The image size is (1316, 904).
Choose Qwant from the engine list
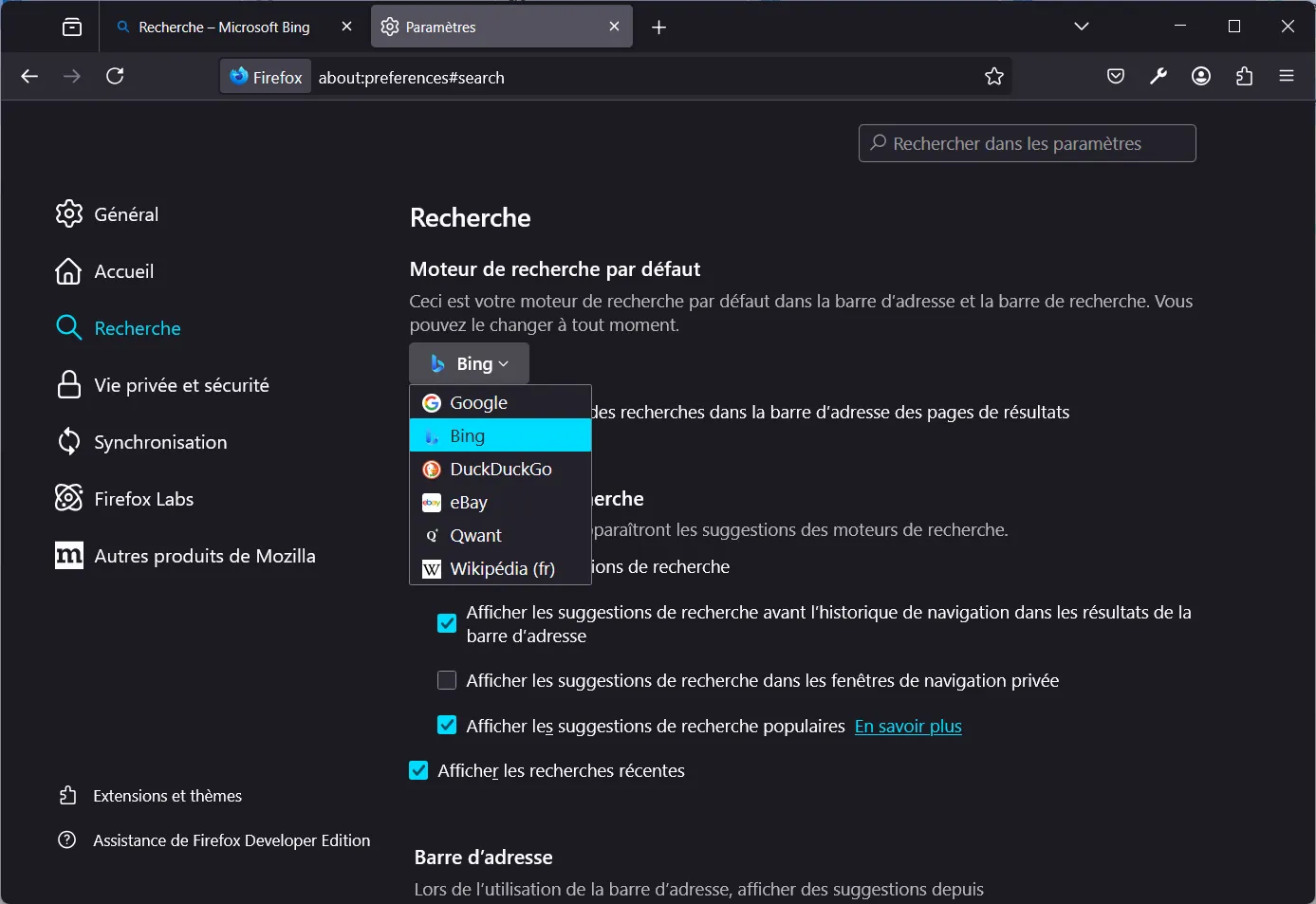500,535
